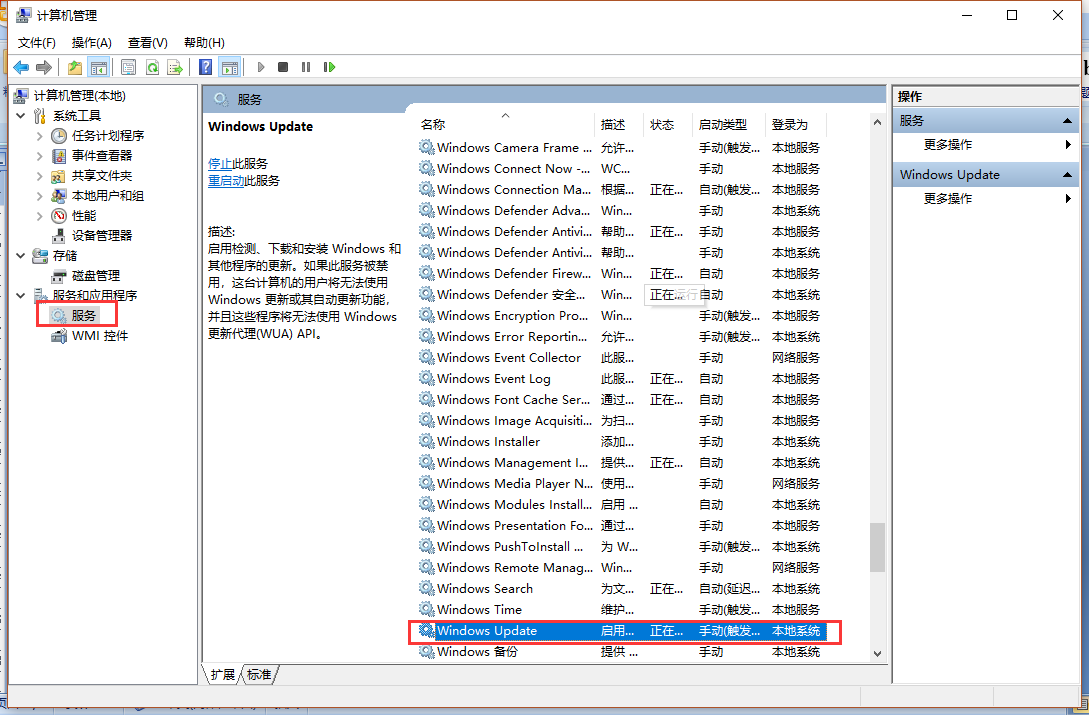Open Help with the blue question-mark icon
1089x715 pixels.
click(206, 67)
